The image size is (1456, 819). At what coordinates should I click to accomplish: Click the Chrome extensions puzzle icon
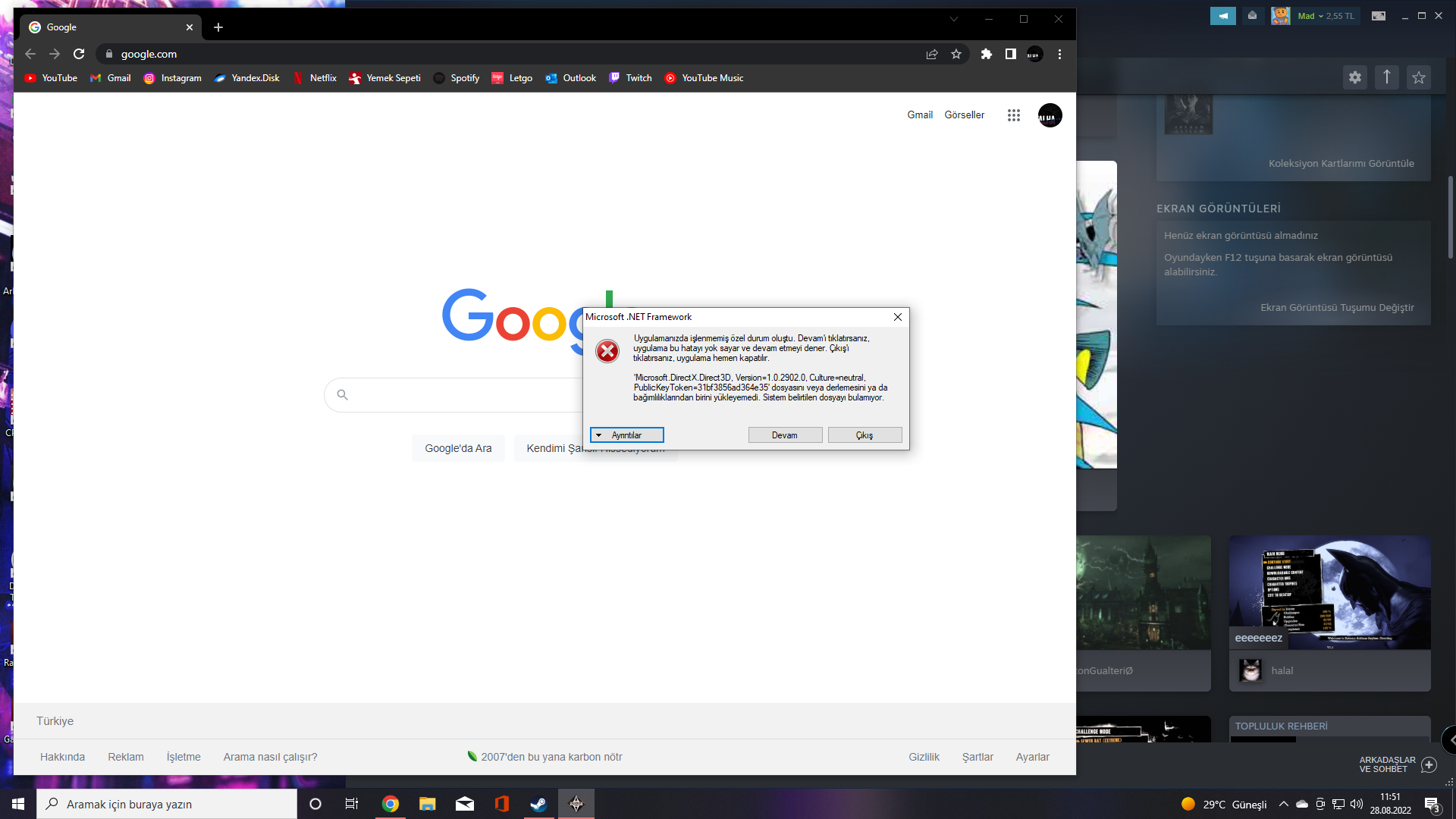986,54
